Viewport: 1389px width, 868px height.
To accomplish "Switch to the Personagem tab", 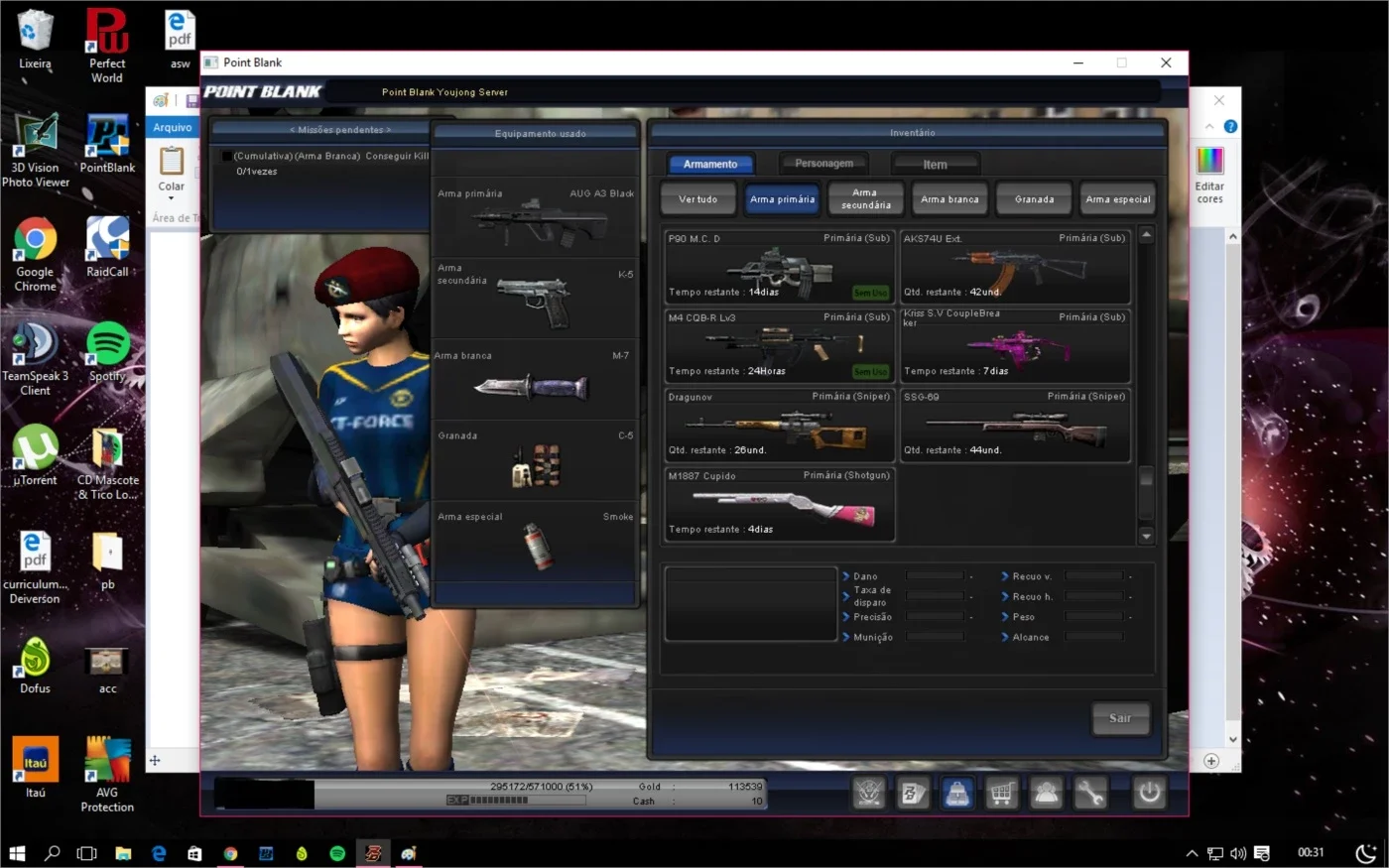I will click(823, 164).
